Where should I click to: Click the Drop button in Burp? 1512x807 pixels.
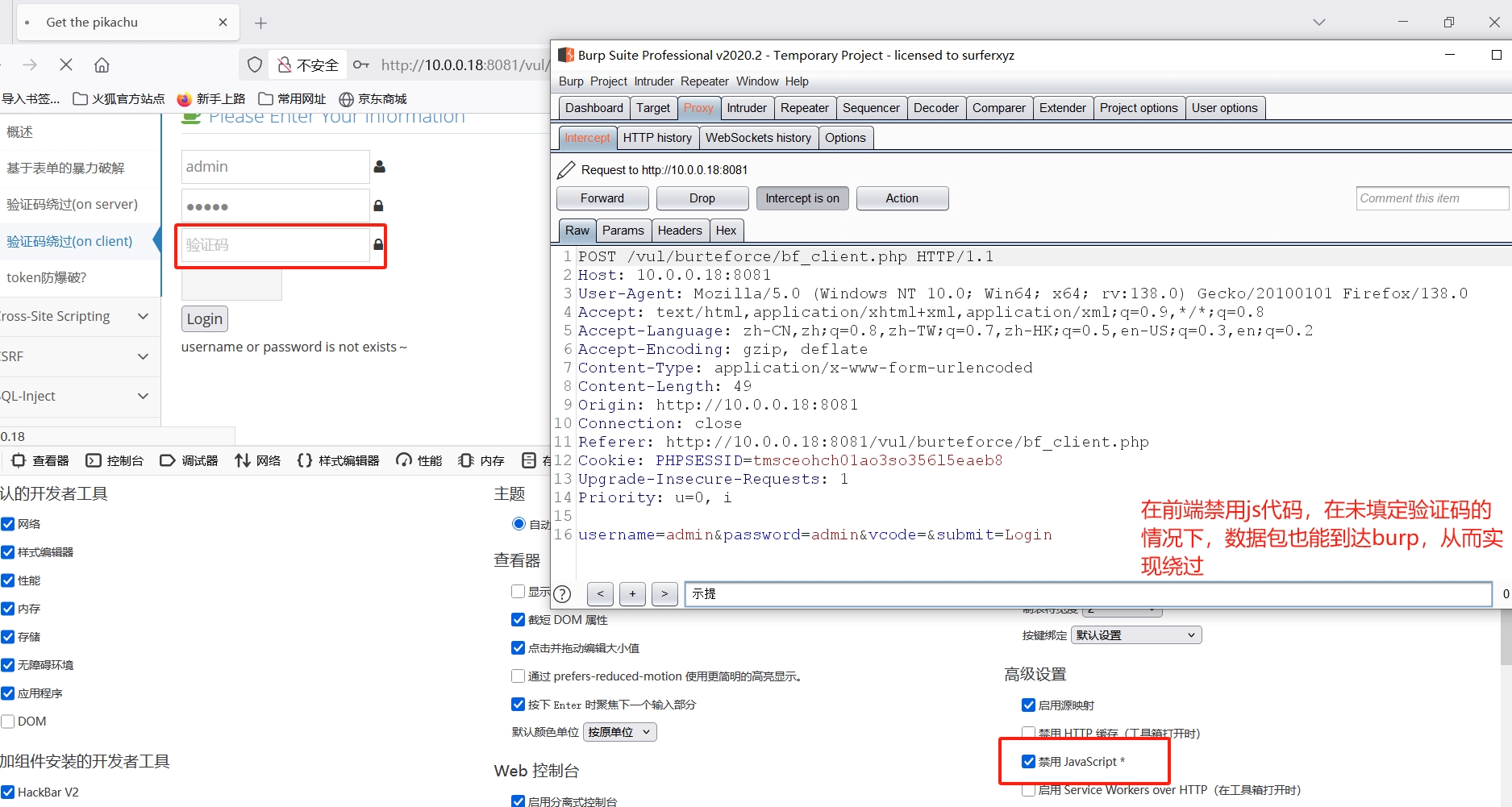click(702, 198)
